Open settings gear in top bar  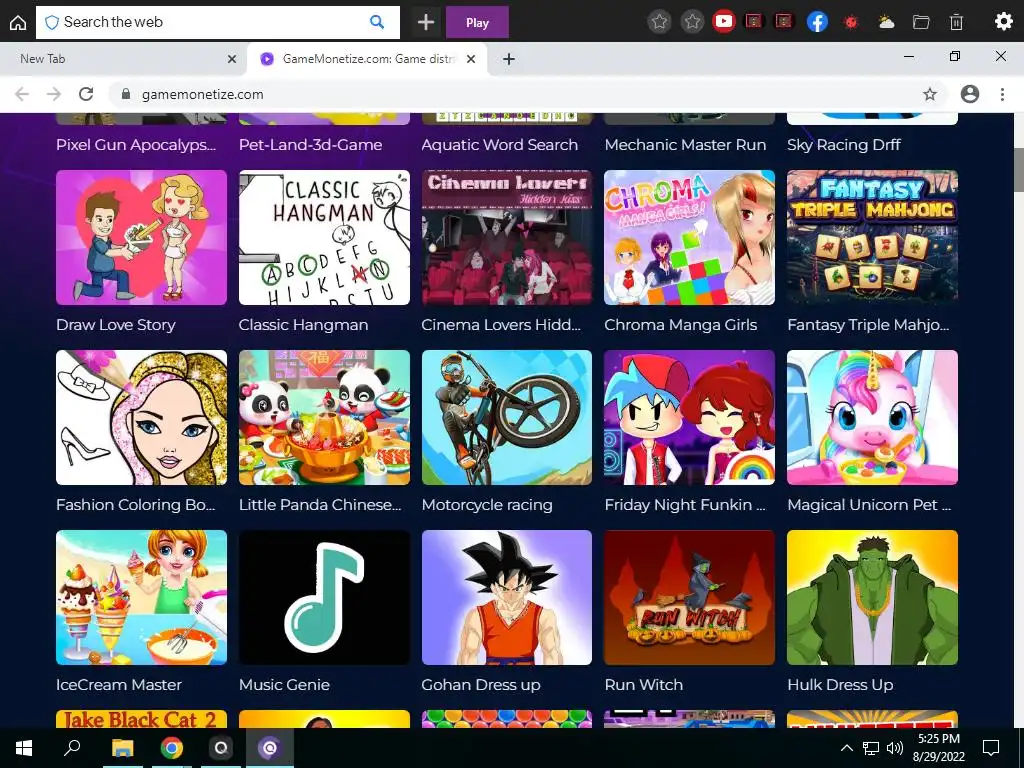[1003, 22]
